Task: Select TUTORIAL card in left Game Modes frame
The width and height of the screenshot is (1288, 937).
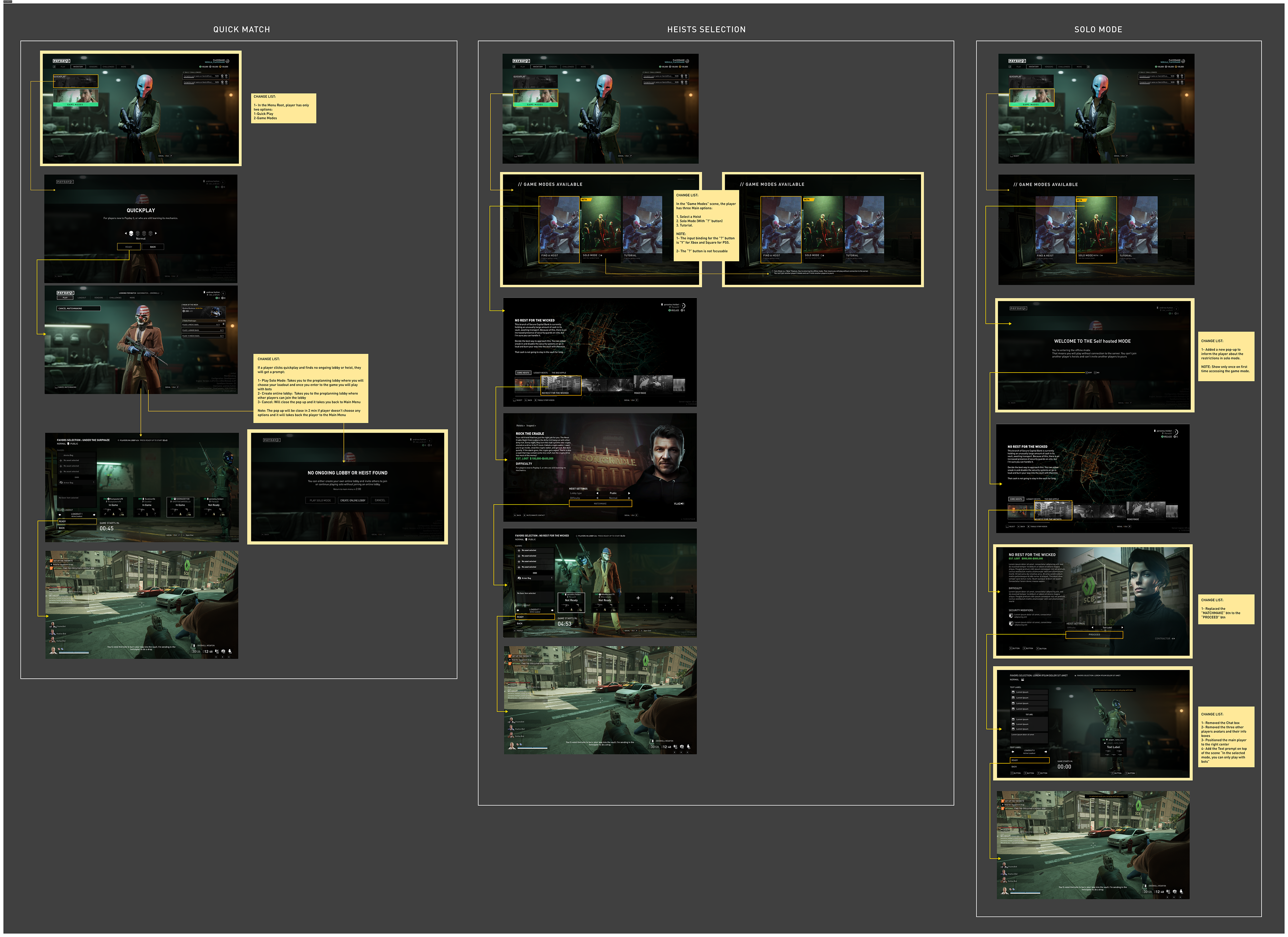Action: click(642, 229)
